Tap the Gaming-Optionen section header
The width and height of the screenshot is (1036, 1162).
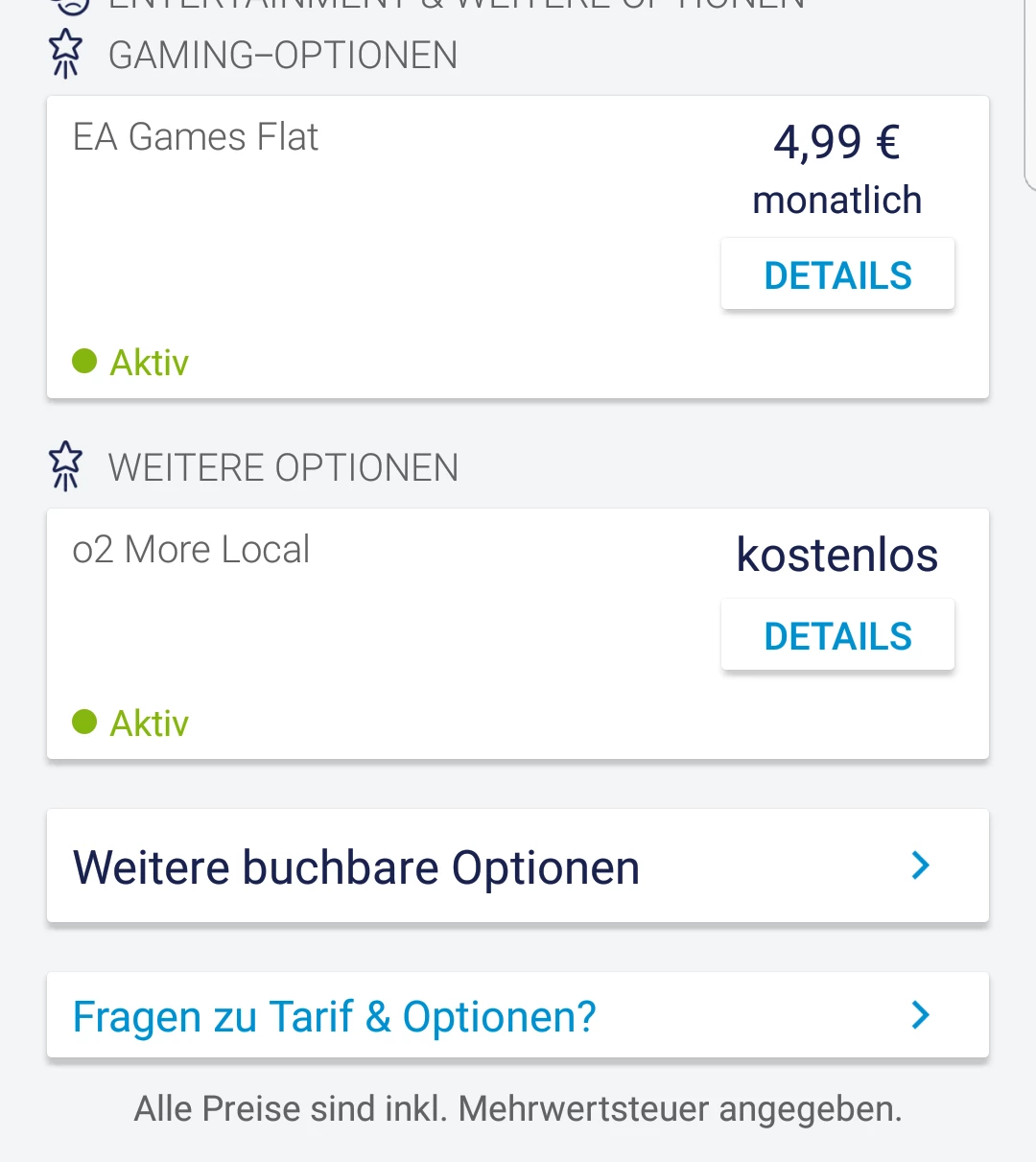tap(283, 56)
